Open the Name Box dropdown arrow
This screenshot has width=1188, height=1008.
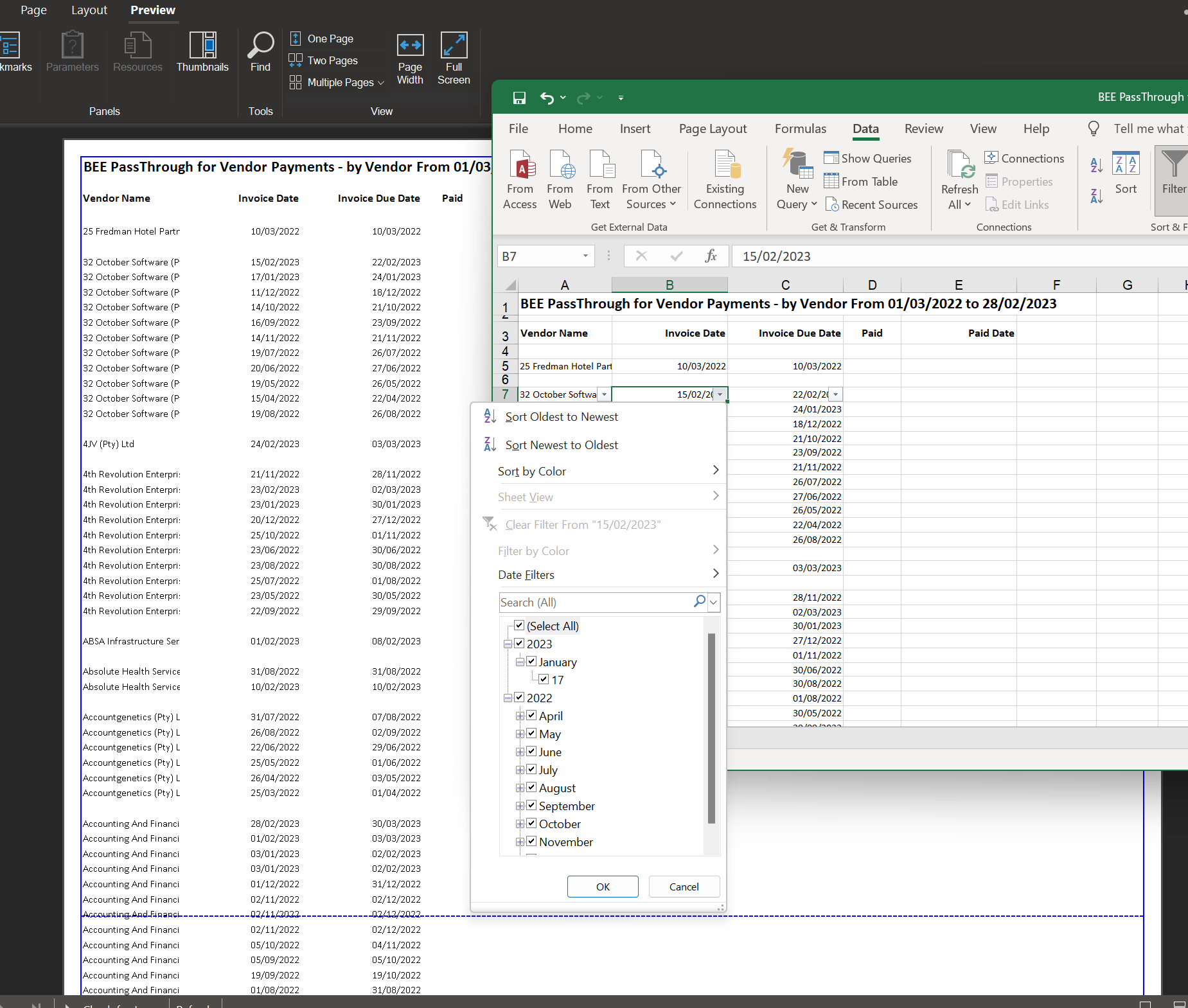click(585, 256)
